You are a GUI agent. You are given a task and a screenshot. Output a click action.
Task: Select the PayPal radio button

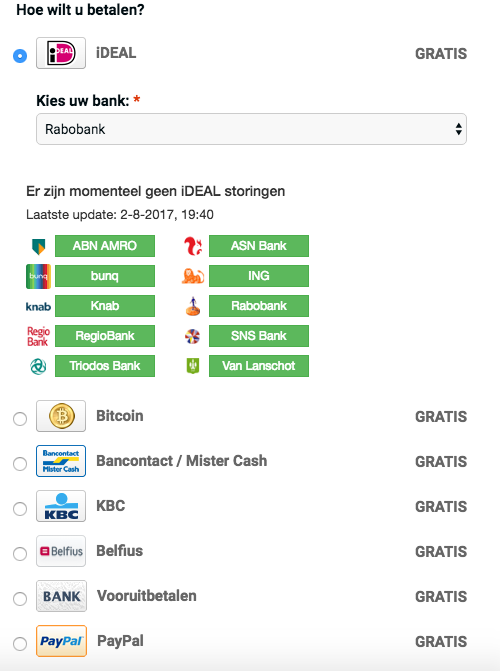[x=20, y=643]
